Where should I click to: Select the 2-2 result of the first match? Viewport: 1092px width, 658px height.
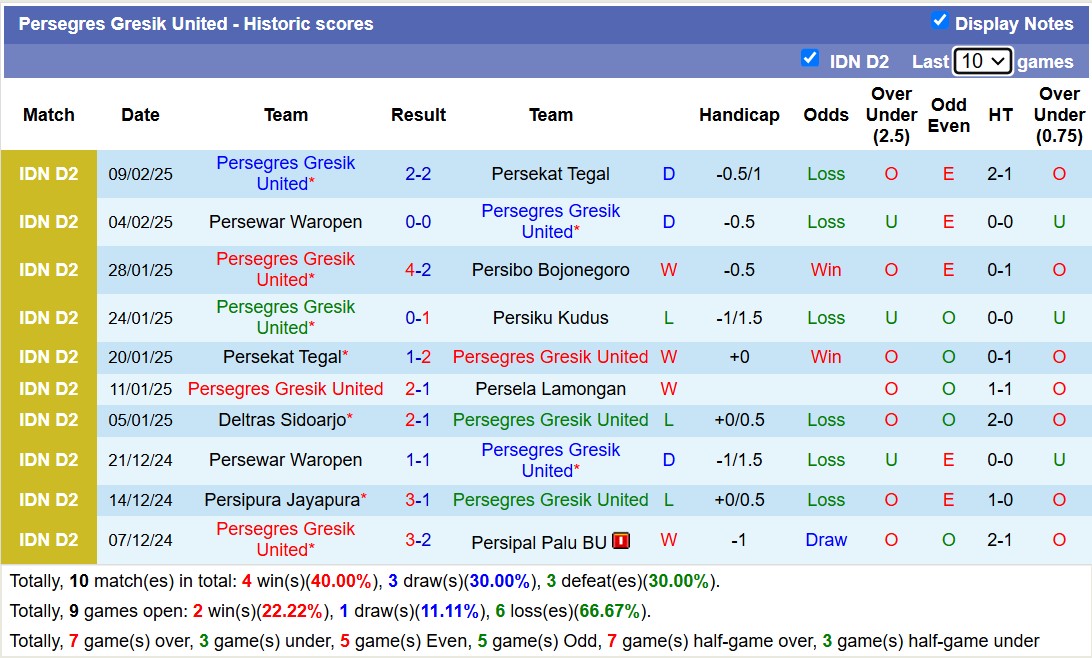tap(418, 173)
